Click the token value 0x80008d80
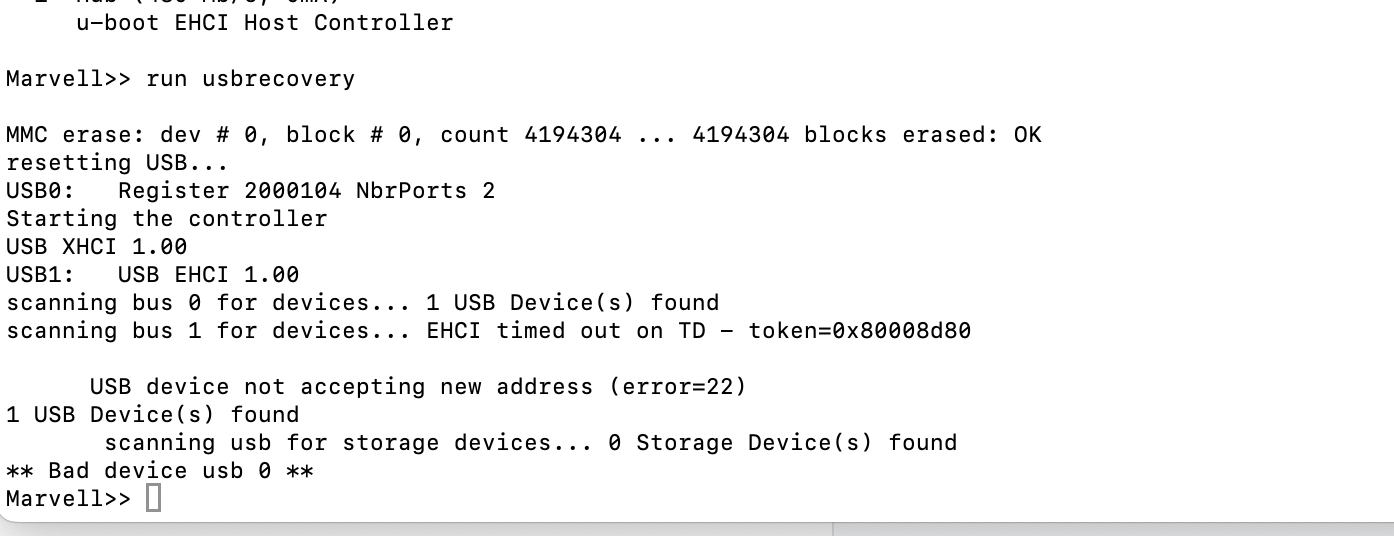 pos(859,330)
